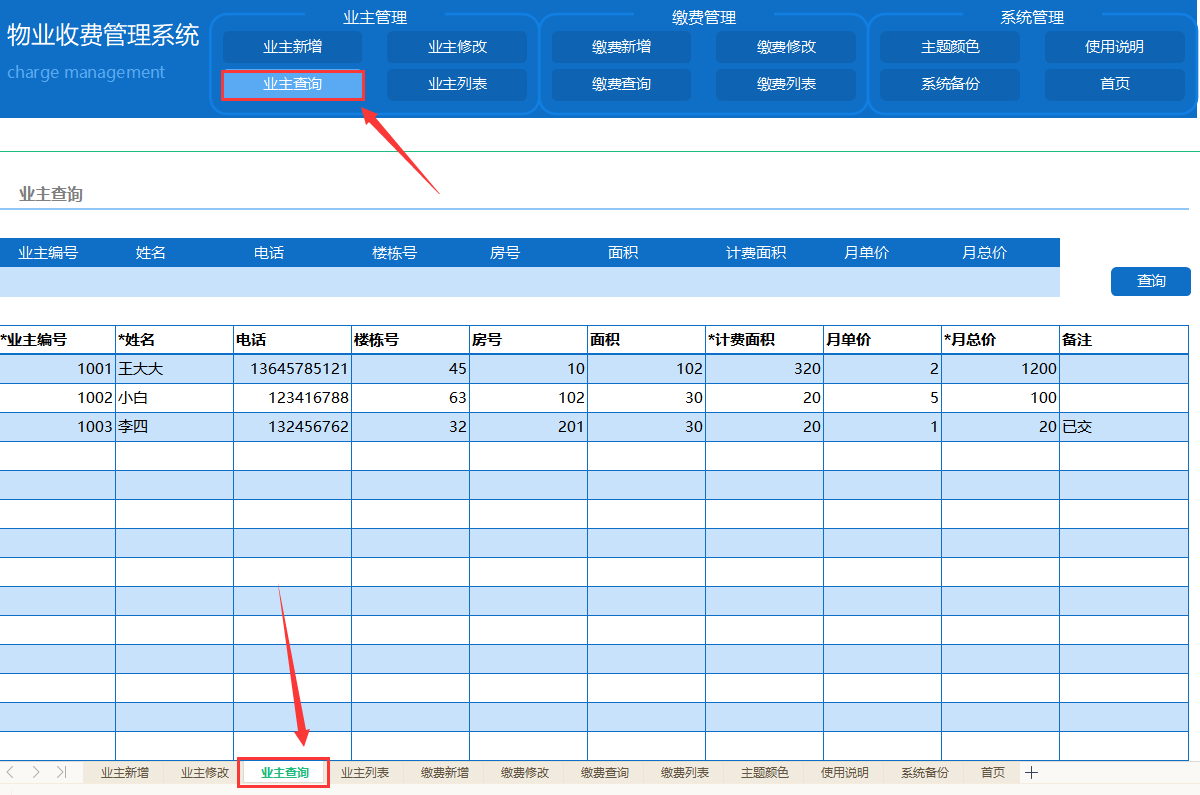Run the owner search with the 查询 button
The image size is (1200, 795).
[1150, 281]
